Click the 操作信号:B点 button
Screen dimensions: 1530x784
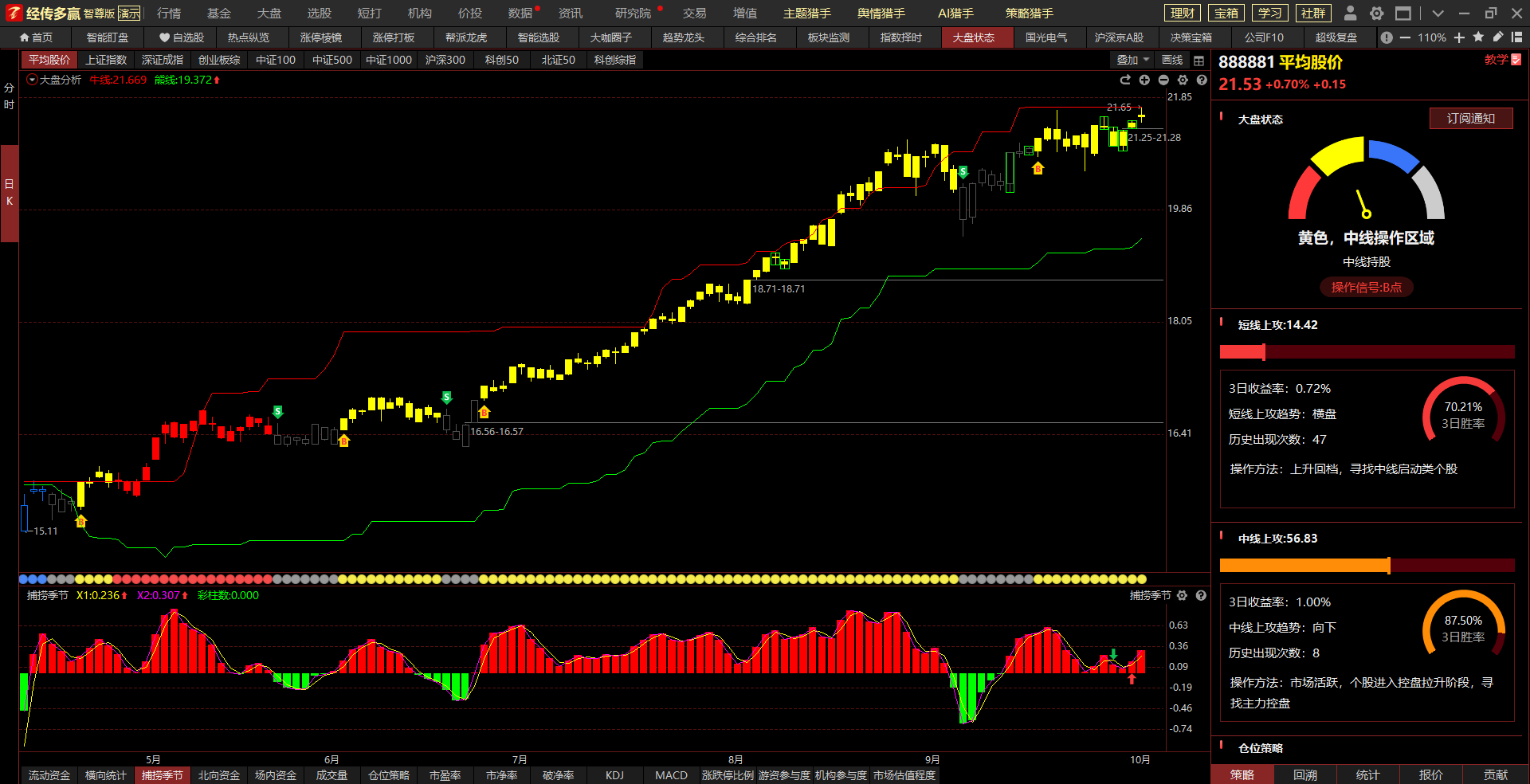pos(1366,288)
